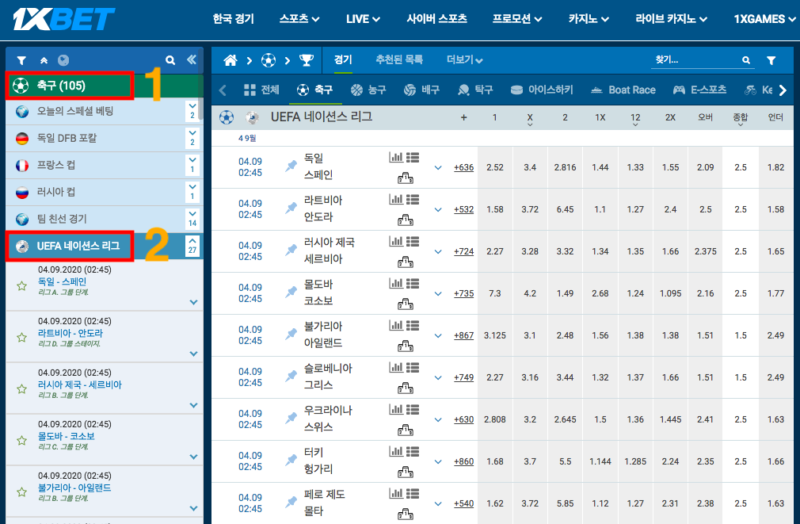The image size is (800, 524).
Task: Click the 1XBET logo
Action: [x=62, y=18]
